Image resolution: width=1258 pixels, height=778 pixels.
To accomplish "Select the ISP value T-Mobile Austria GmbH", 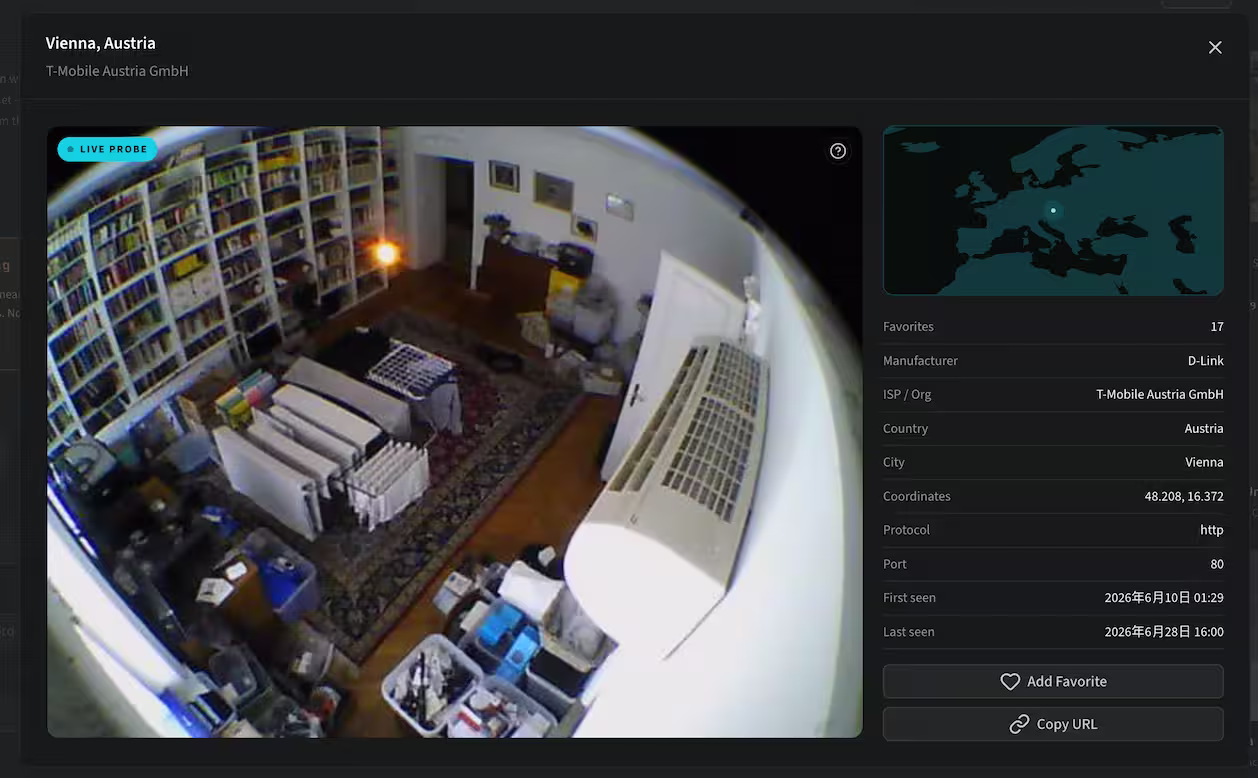I will click(x=1159, y=394).
